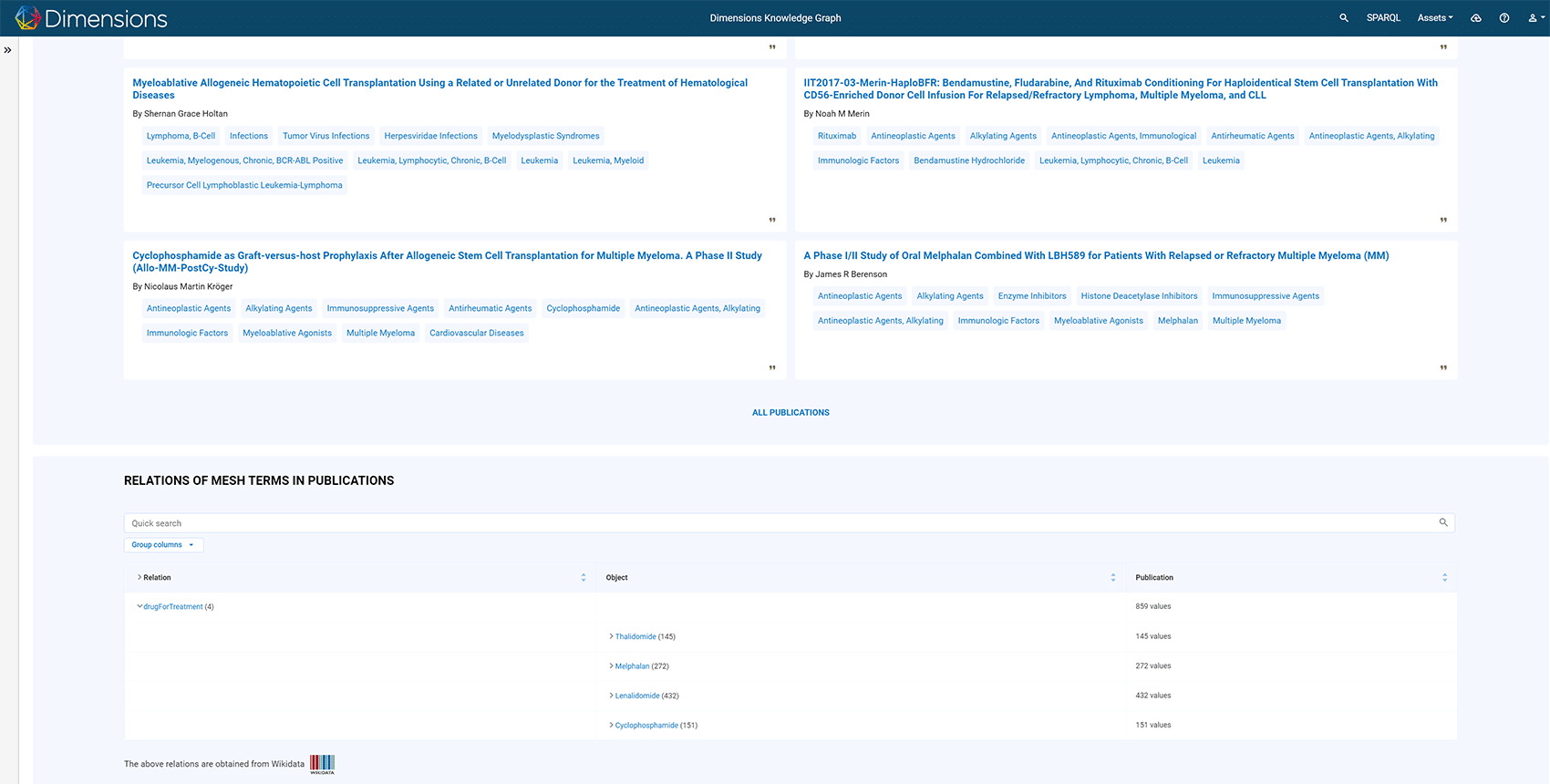Open the user account menu icon
This screenshot has height=784, width=1550.
coord(1533,18)
